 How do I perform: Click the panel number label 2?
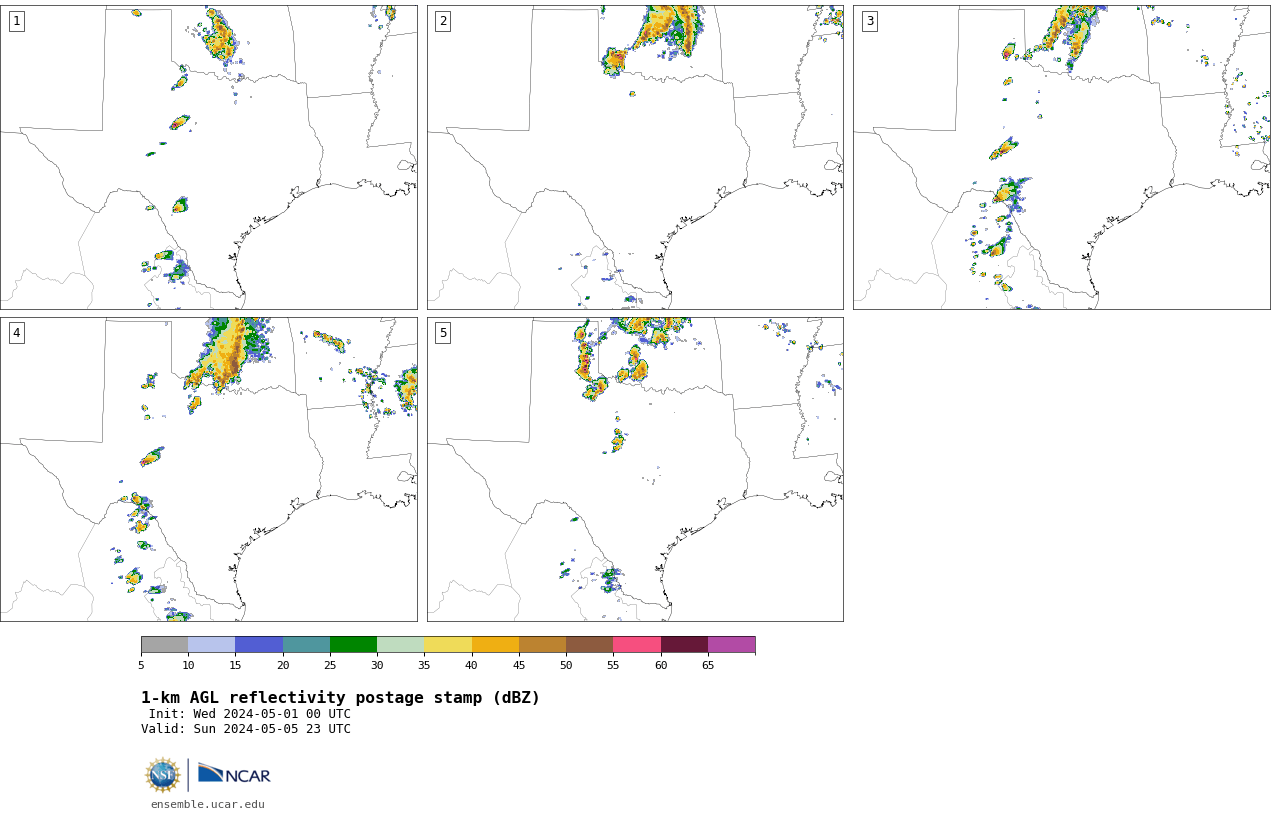click(x=443, y=21)
